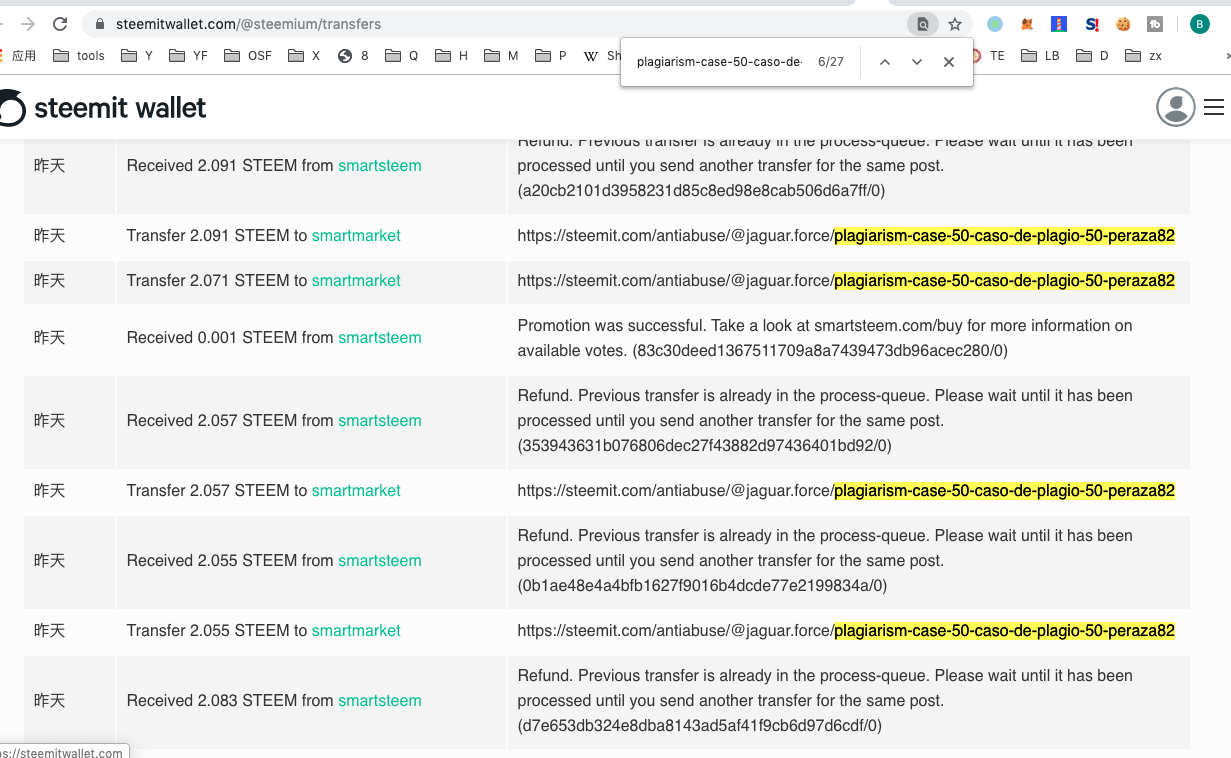
Task: Reload the steemitwallet page
Action: tap(60, 24)
